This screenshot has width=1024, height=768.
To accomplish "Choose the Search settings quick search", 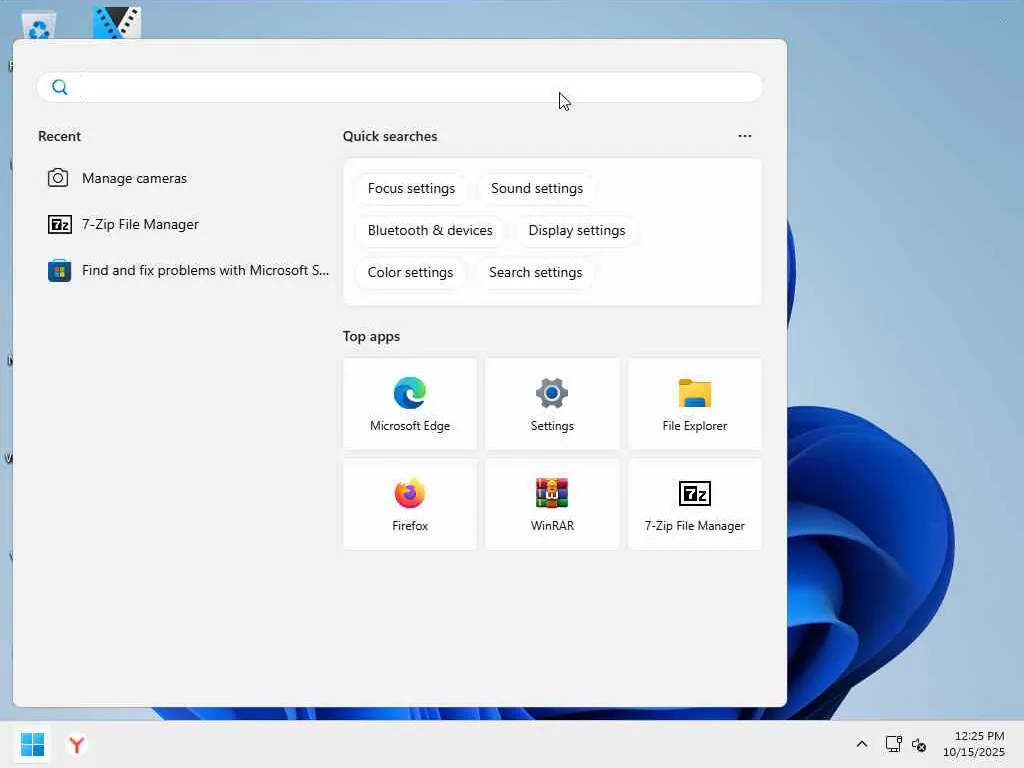I will tap(536, 272).
